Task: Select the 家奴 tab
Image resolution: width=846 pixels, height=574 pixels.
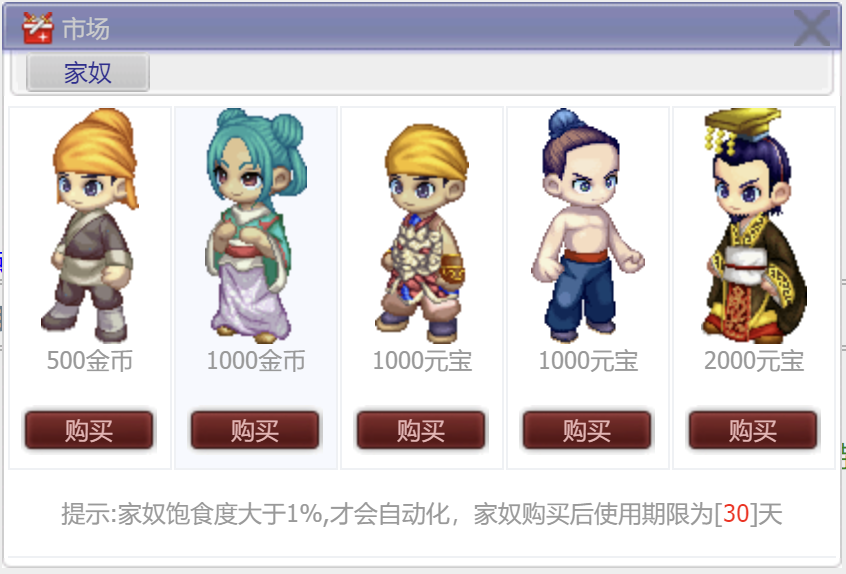Action: point(88,72)
